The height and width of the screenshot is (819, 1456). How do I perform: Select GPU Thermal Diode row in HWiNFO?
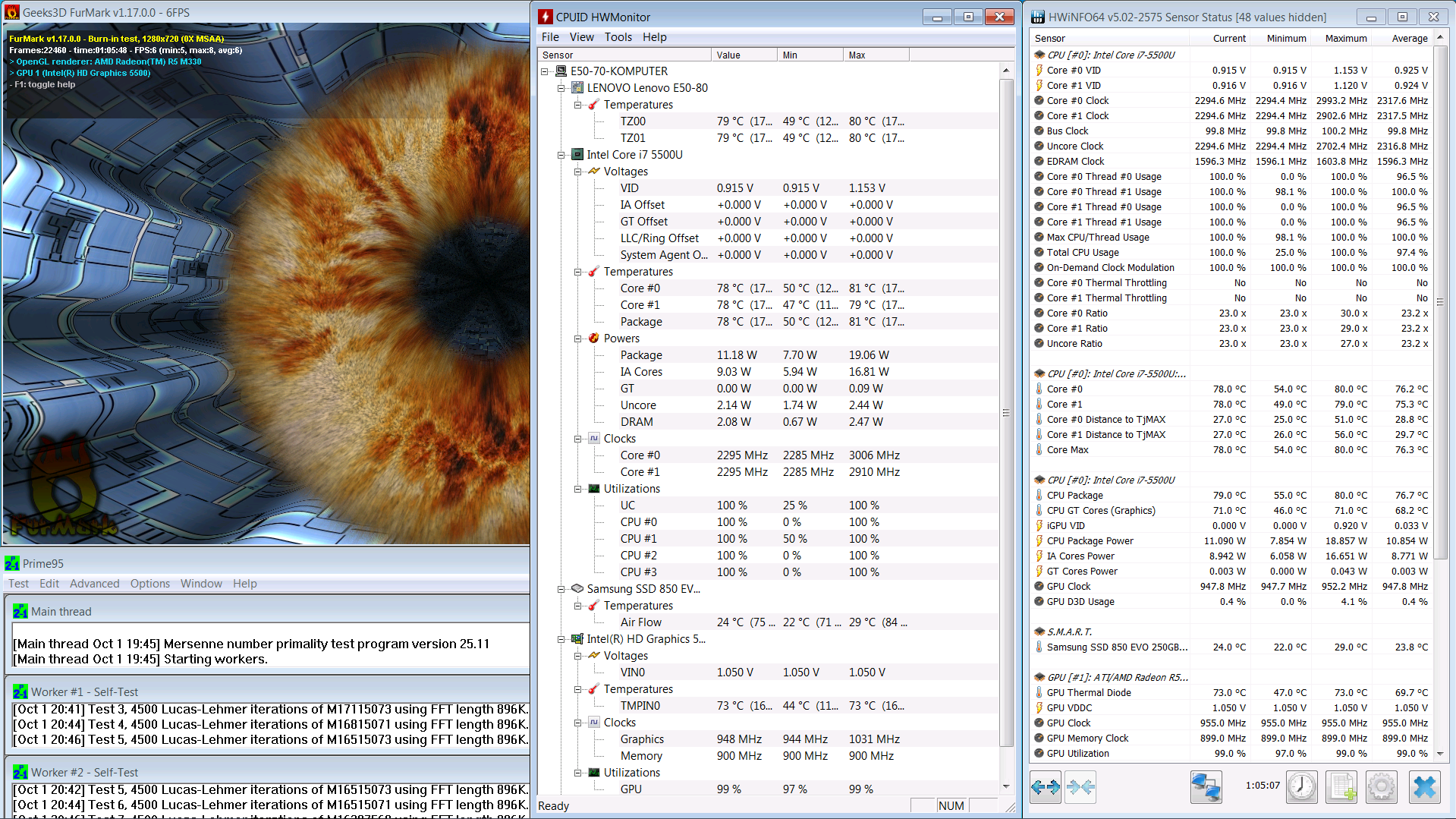tap(1232, 692)
